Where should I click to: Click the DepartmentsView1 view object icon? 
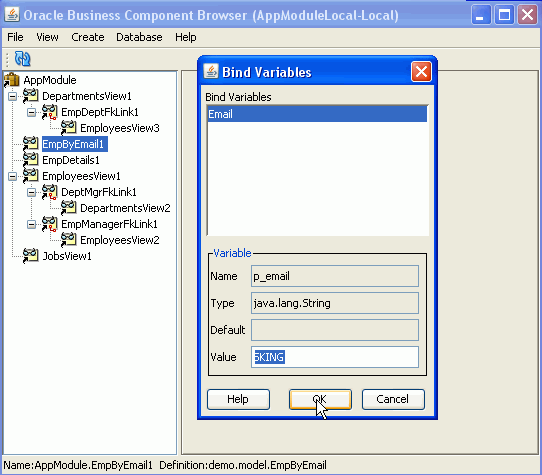point(30,96)
